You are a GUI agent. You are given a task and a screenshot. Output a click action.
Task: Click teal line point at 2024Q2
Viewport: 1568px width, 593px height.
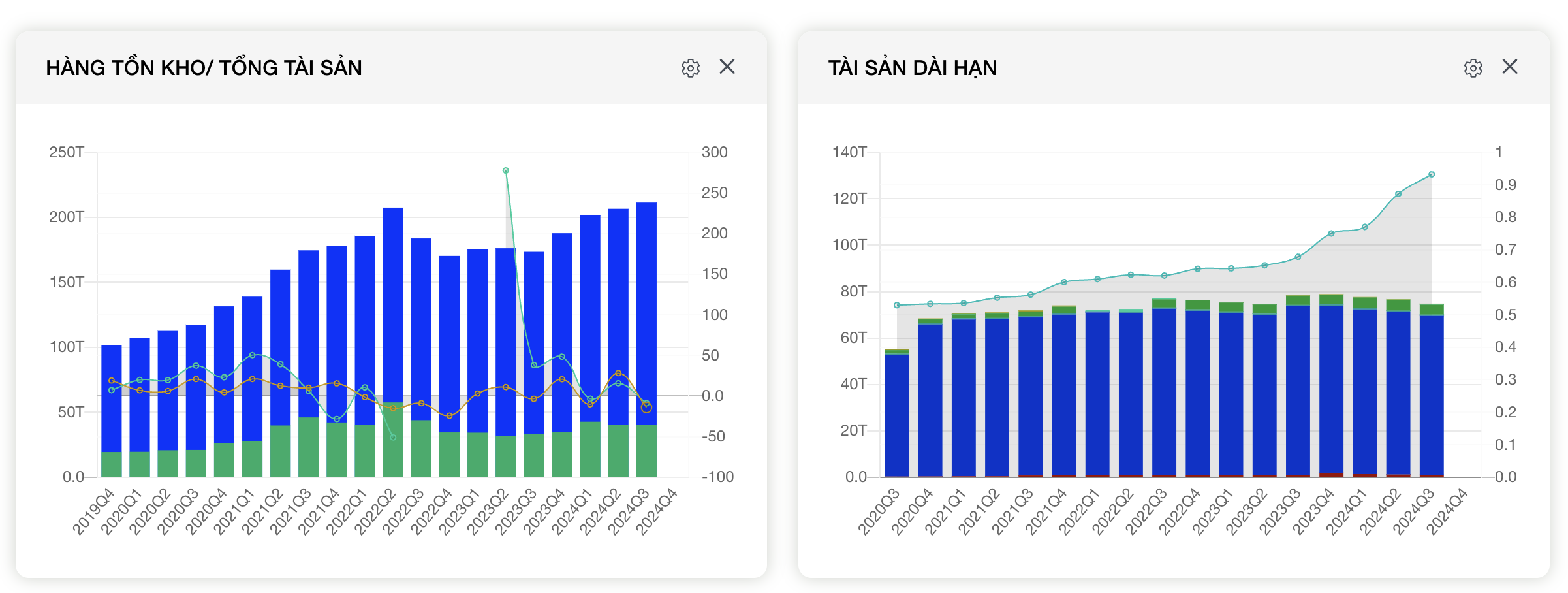coord(1398,194)
